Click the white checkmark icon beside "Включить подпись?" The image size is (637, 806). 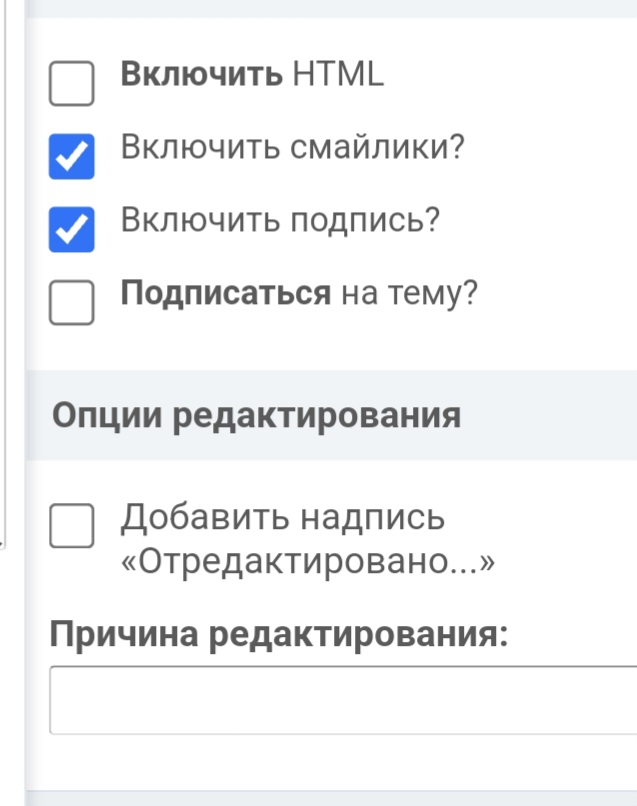71,230
